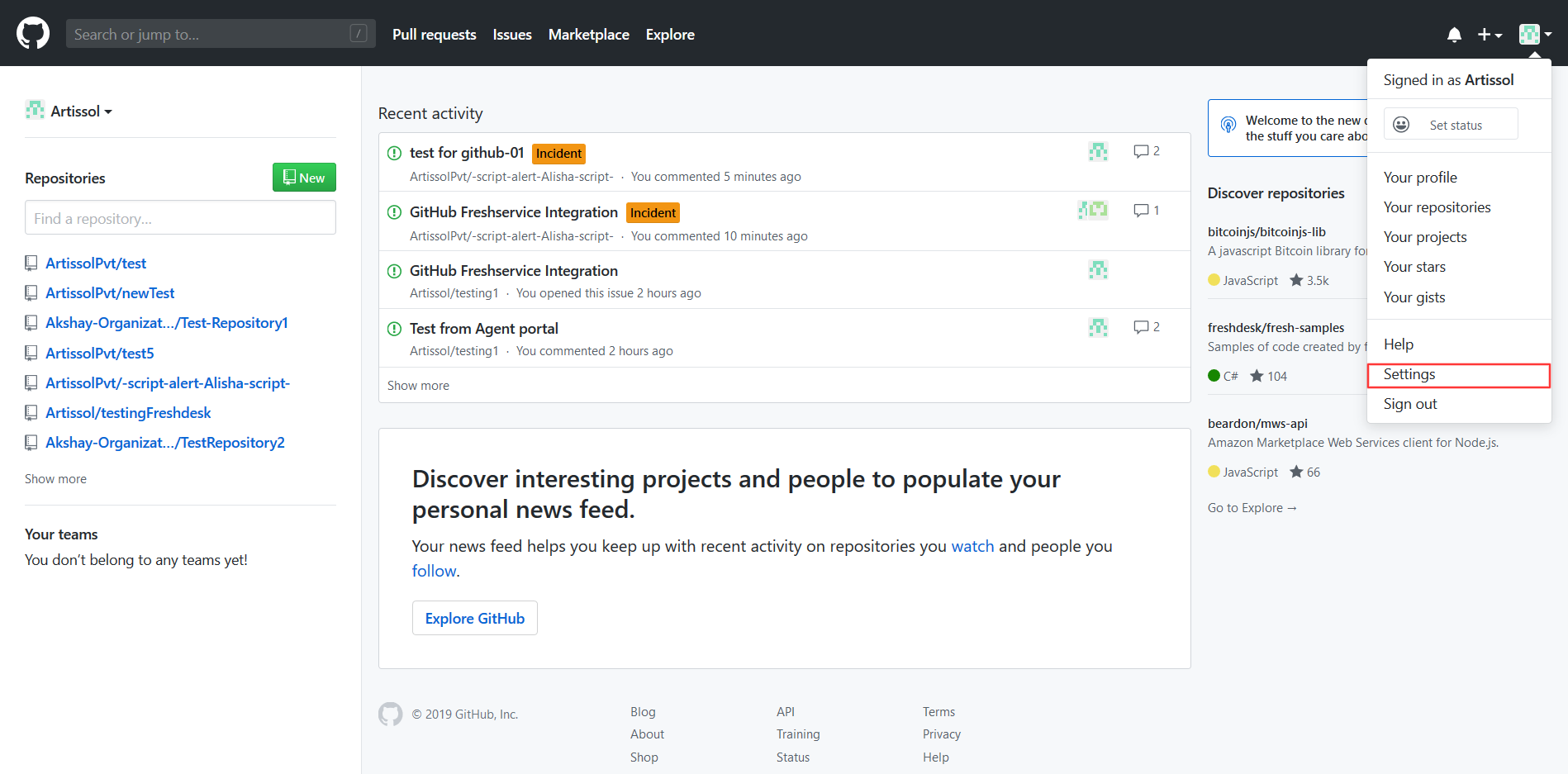Click avatar thumbnail on test for github-01 row
1568x774 pixels.
point(1098,151)
